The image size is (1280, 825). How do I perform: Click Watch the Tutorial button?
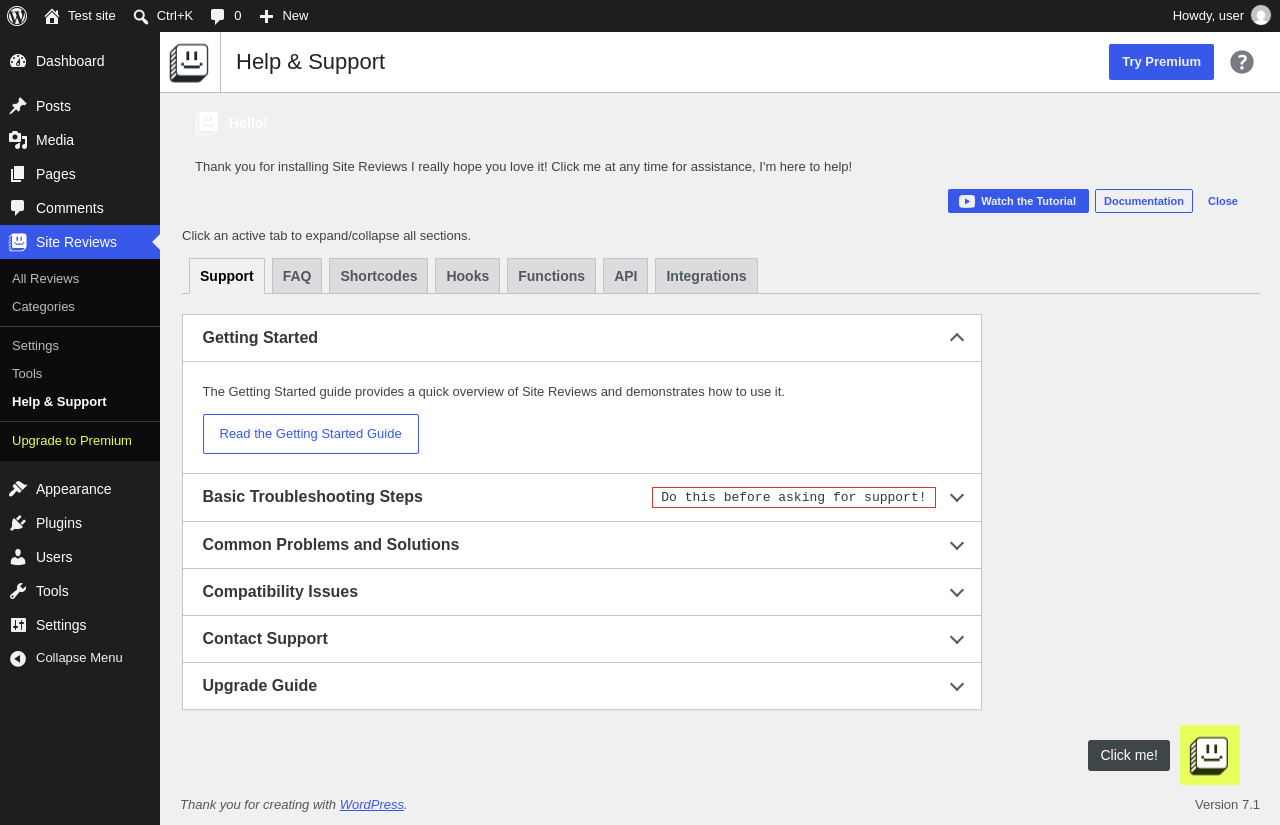coord(1018,201)
